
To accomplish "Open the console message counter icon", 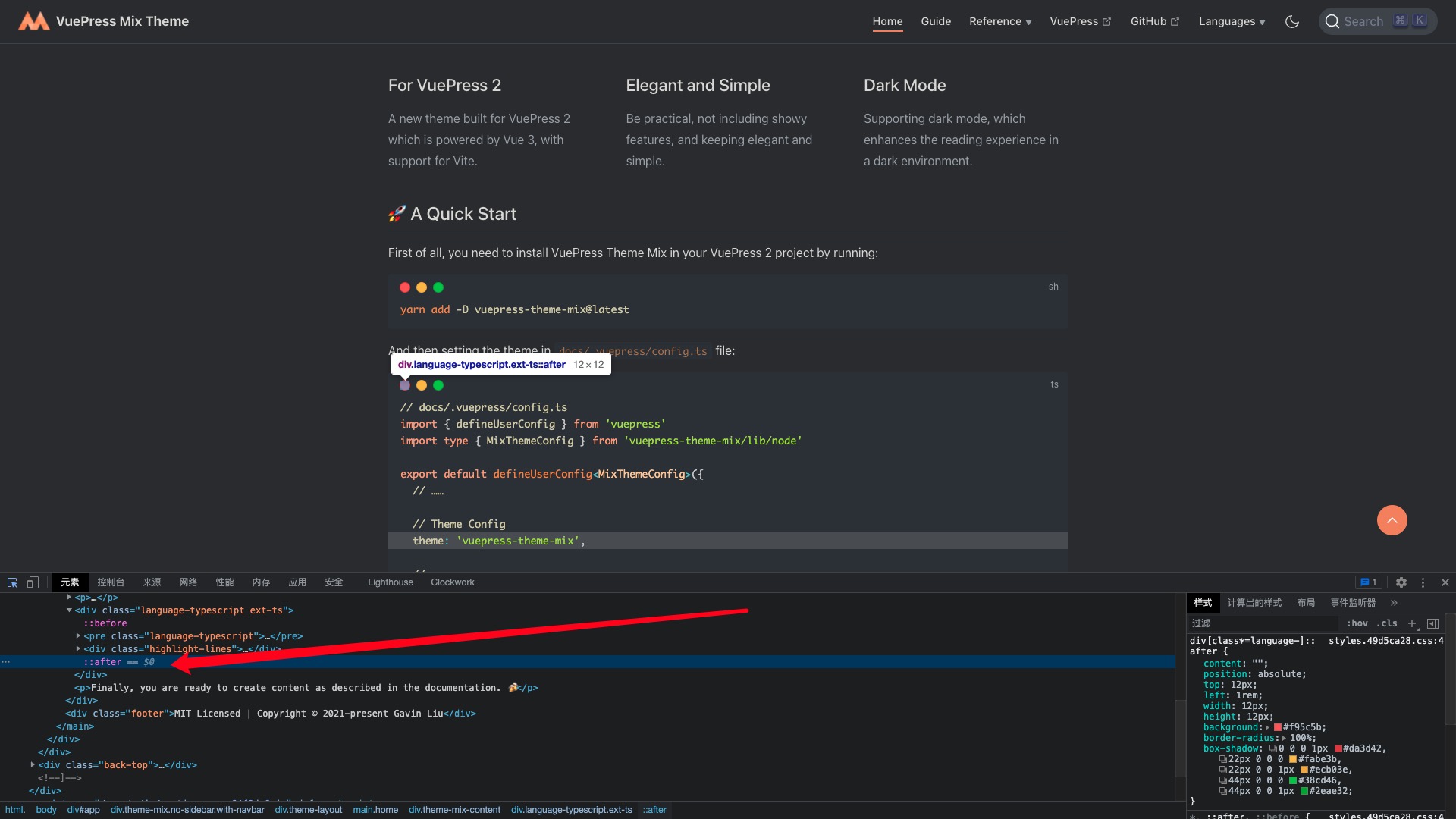I will point(1368,582).
